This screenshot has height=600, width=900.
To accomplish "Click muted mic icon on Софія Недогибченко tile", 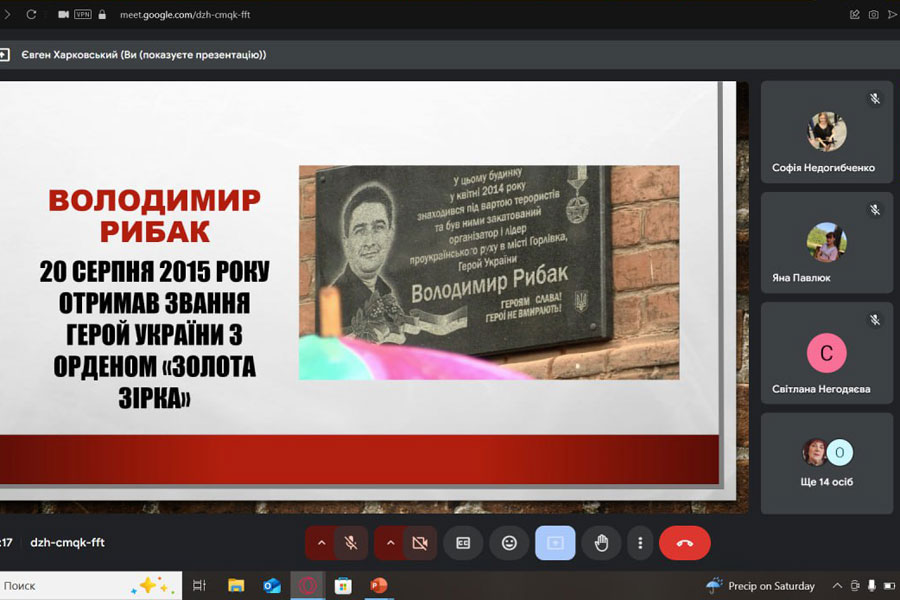I will coord(875,99).
